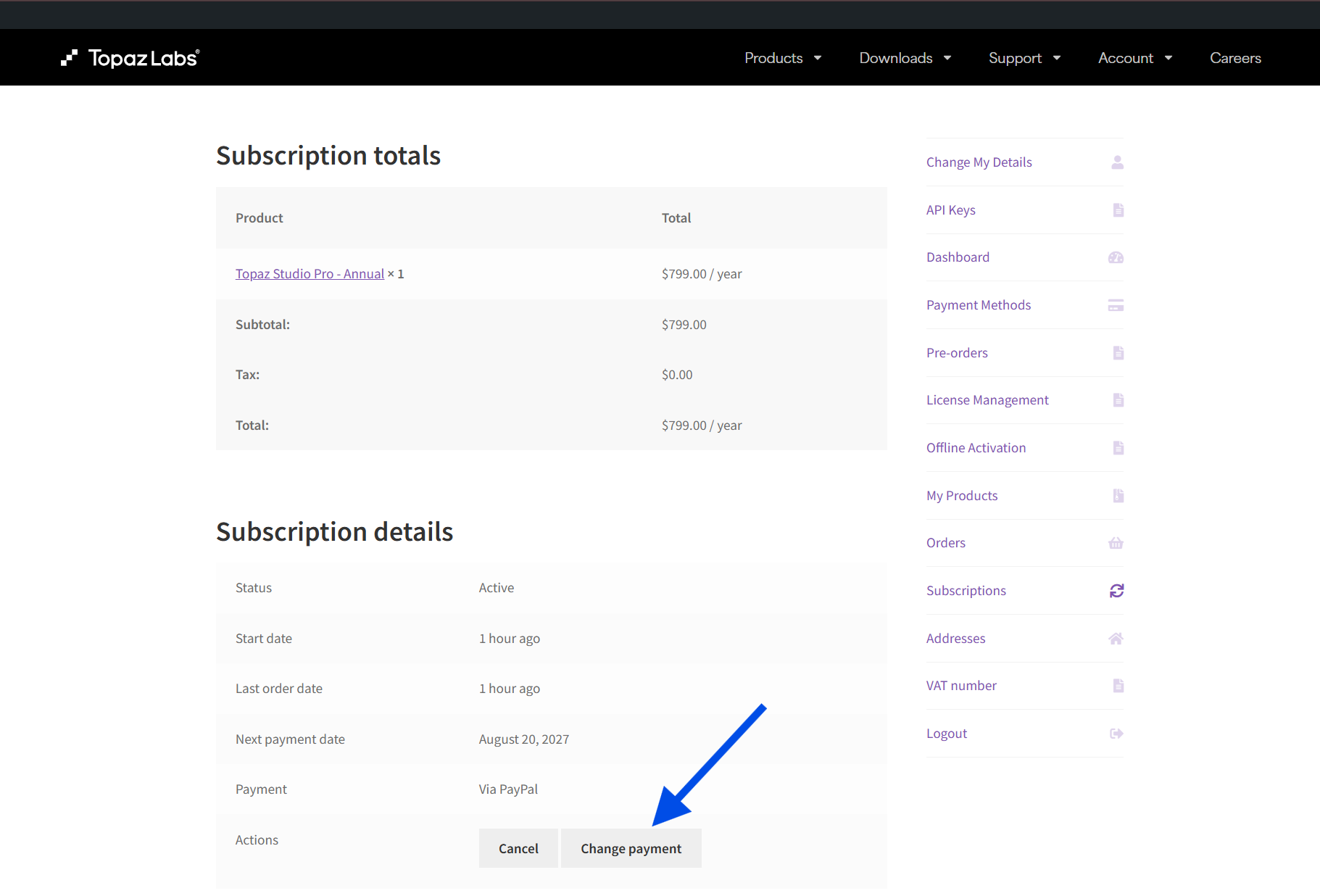This screenshot has height=896, width=1320.
Task: Click the document icon beside Pre-orders
Action: 1118,353
